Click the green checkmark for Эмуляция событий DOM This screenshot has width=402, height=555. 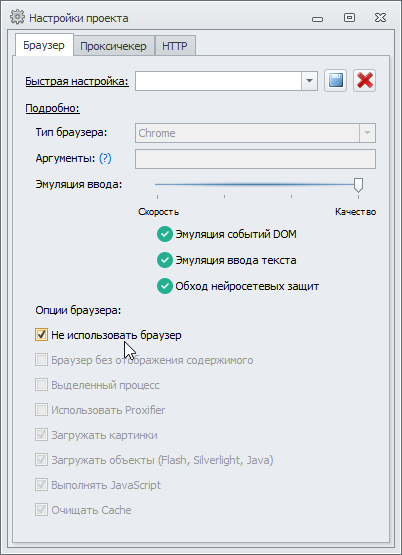click(165, 234)
